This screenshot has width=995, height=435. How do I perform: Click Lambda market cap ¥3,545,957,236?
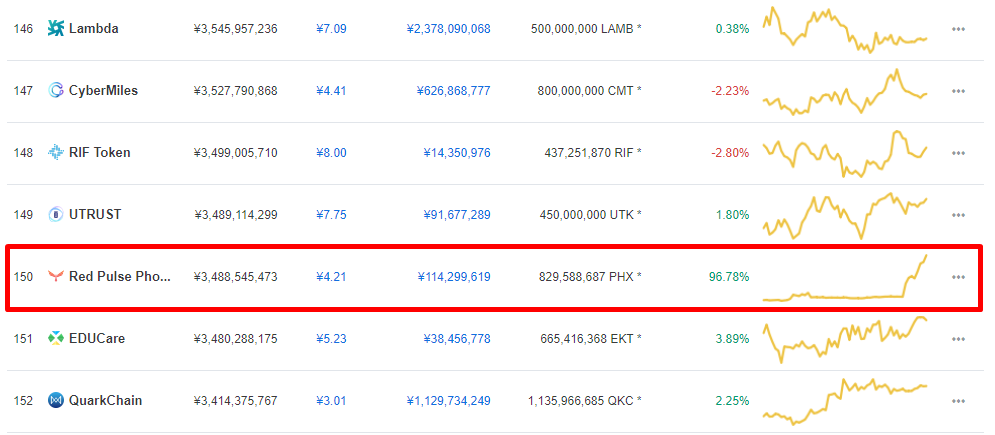click(x=235, y=29)
